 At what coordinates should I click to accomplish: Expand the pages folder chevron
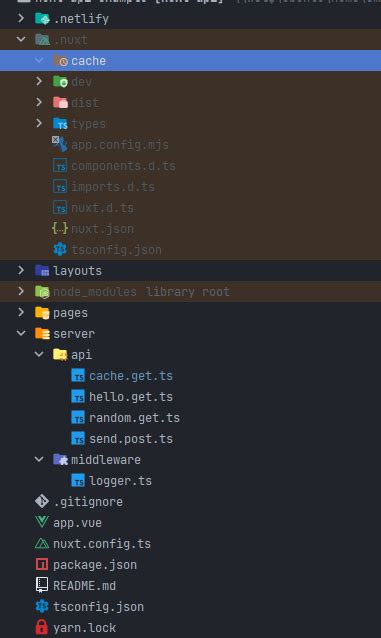(x=21, y=312)
